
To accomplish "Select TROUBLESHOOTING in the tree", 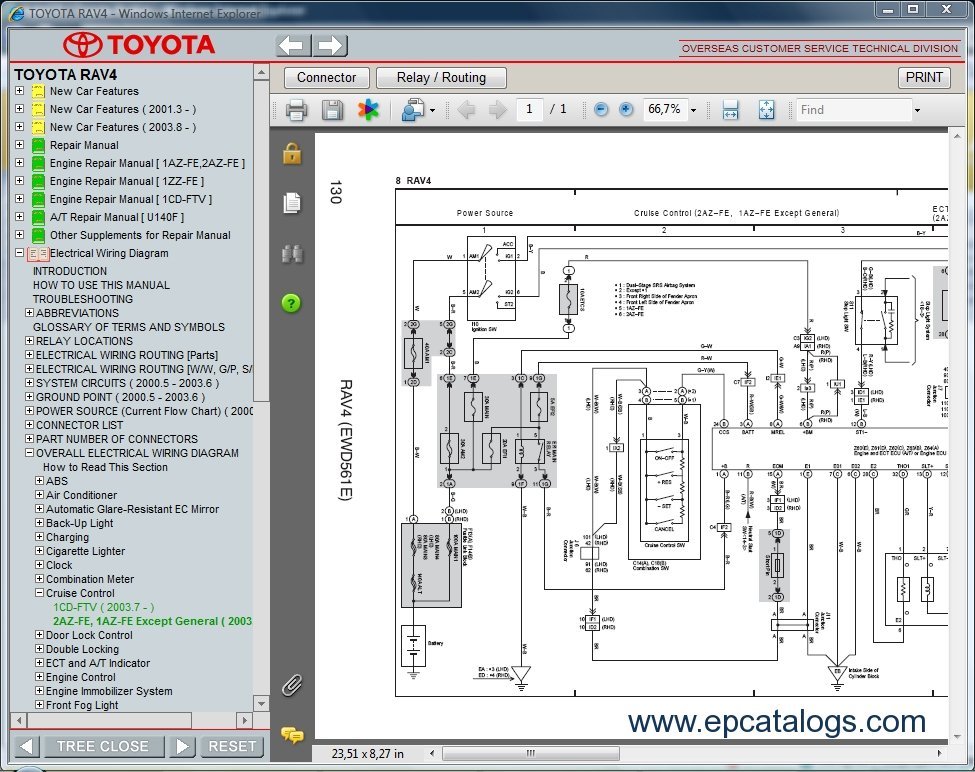I will click(x=83, y=299).
